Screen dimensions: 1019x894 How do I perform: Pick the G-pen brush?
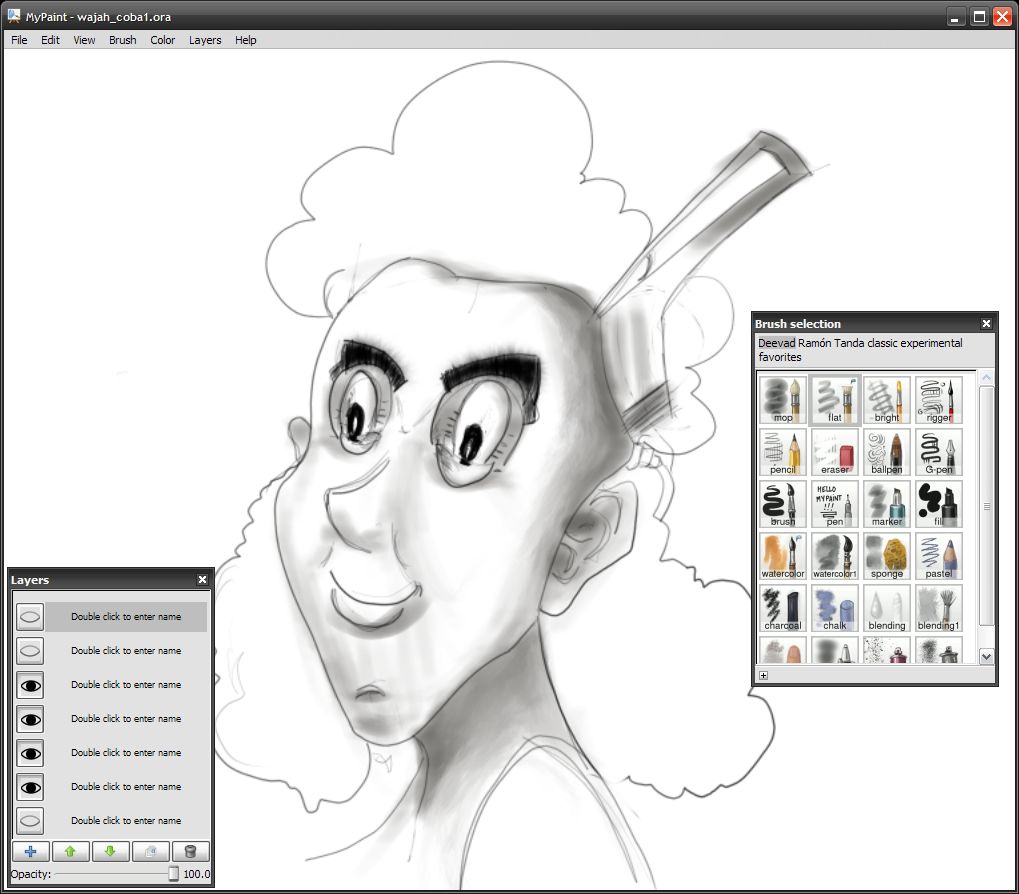(x=937, y=450)
